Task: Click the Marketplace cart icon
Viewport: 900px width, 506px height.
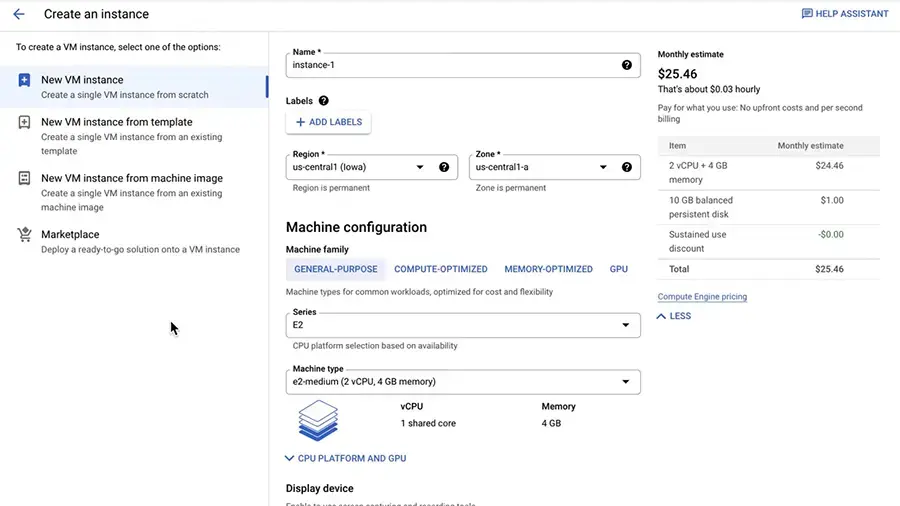Action: [x=24, y=234]
